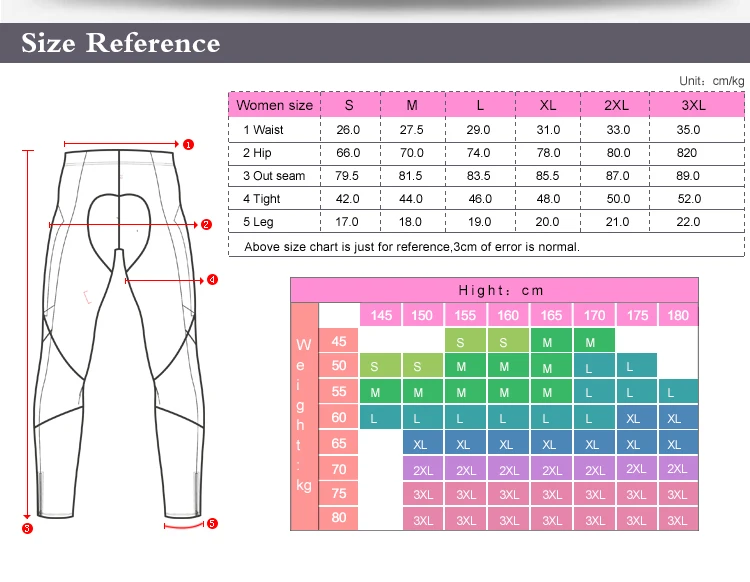This screenshot has height=582, width=750.
Task: Select the "65" weight row label
Action: (339, 443)
